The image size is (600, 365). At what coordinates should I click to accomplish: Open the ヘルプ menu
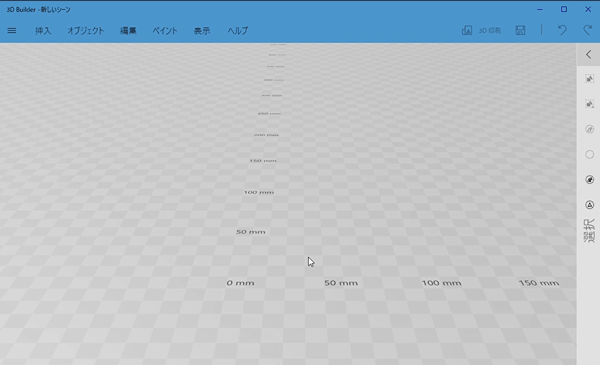tap(238, 31)
